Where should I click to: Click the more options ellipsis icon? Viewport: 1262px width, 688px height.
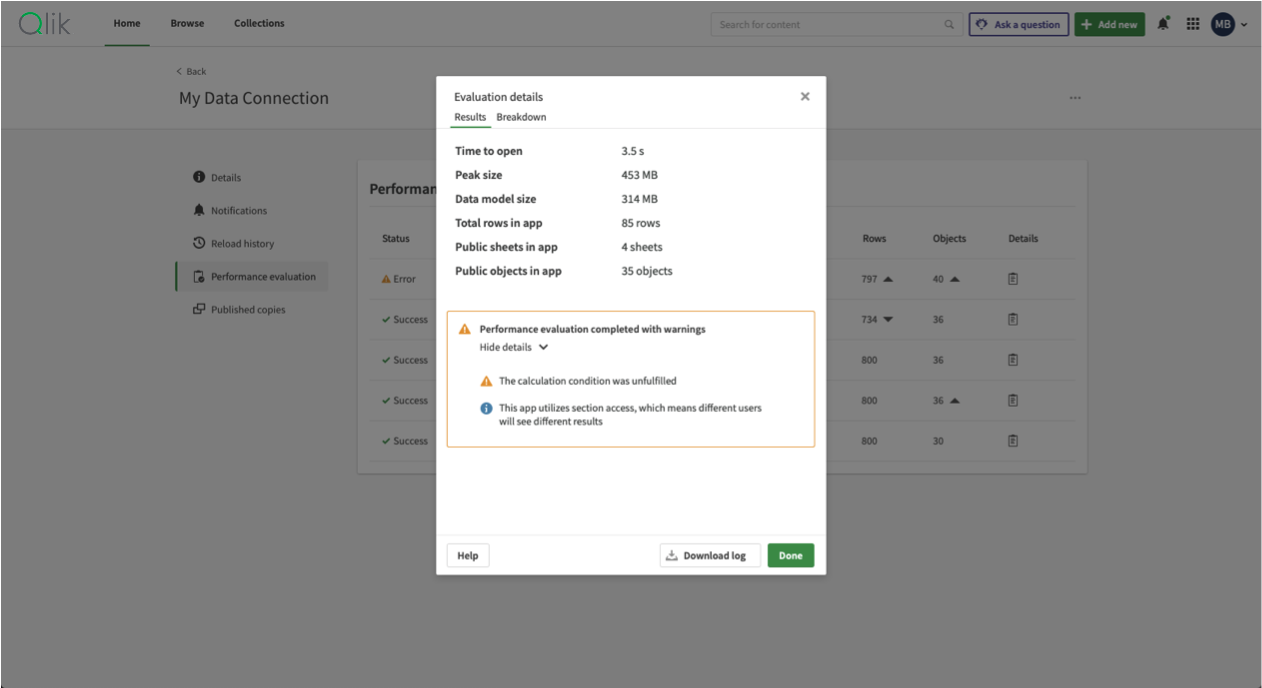(1075, 98)
